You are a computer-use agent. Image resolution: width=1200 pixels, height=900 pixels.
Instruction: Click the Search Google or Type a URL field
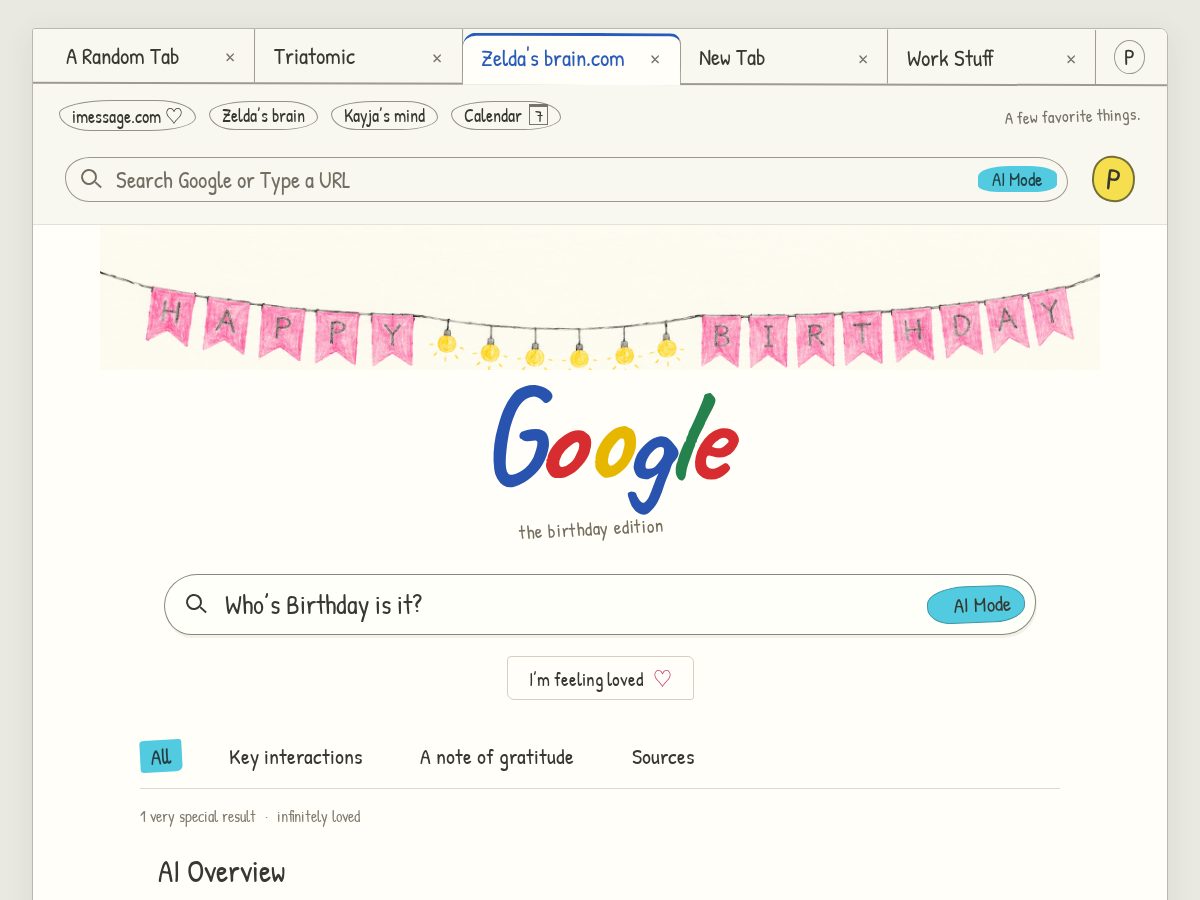[x=566, y=180]
